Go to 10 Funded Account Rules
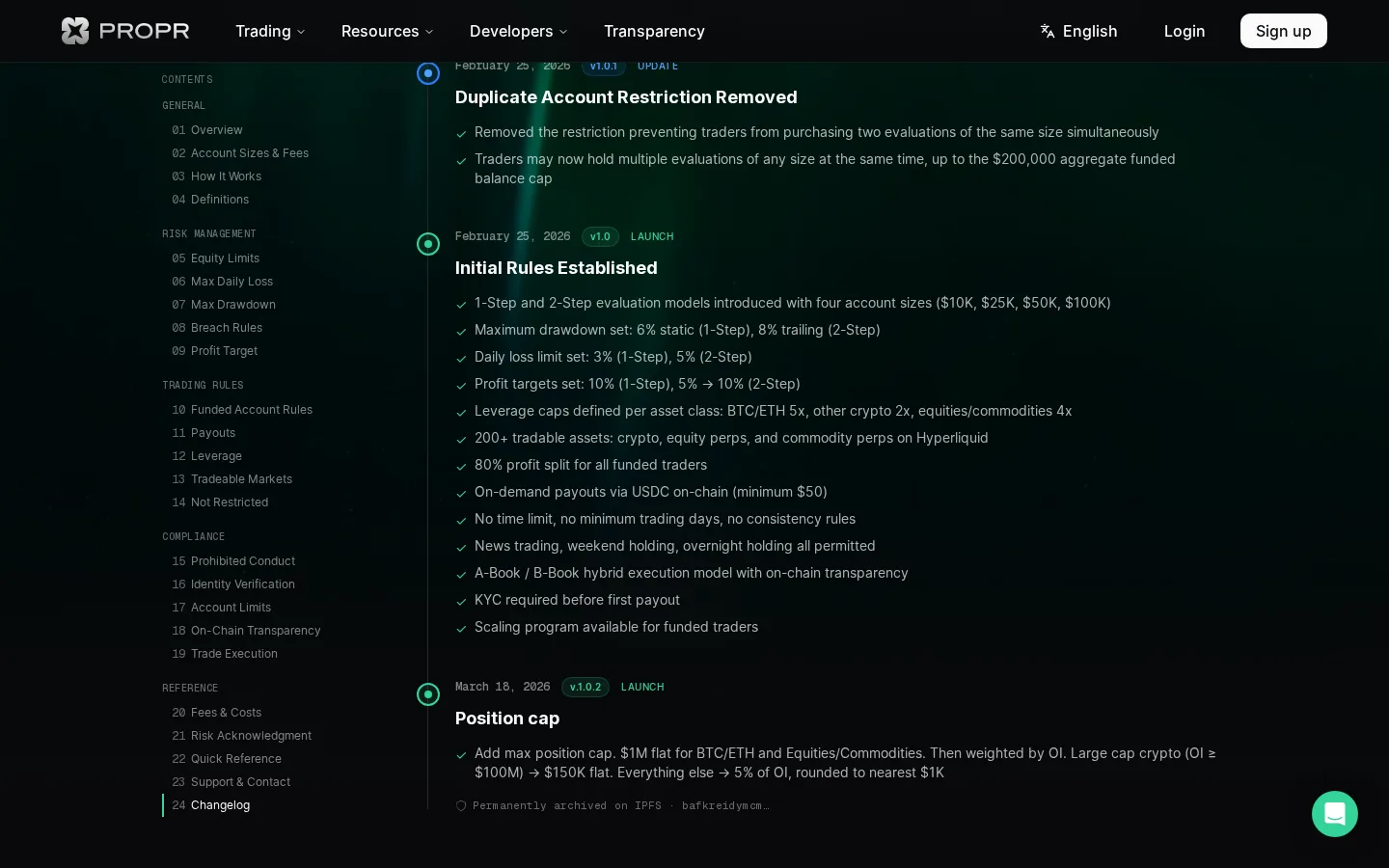The height and width of the screenshot is (868, 1389). 242,410
